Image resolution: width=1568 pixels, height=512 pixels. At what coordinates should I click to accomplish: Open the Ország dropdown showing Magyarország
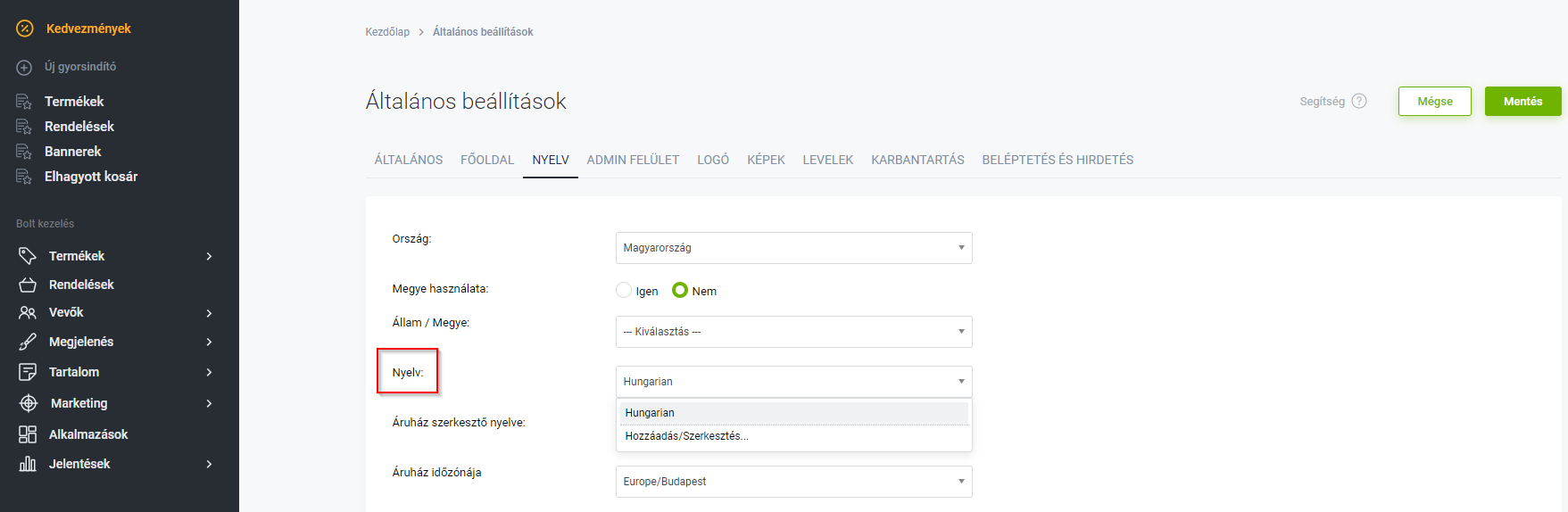pyautogui.click(x=793, y=248)
